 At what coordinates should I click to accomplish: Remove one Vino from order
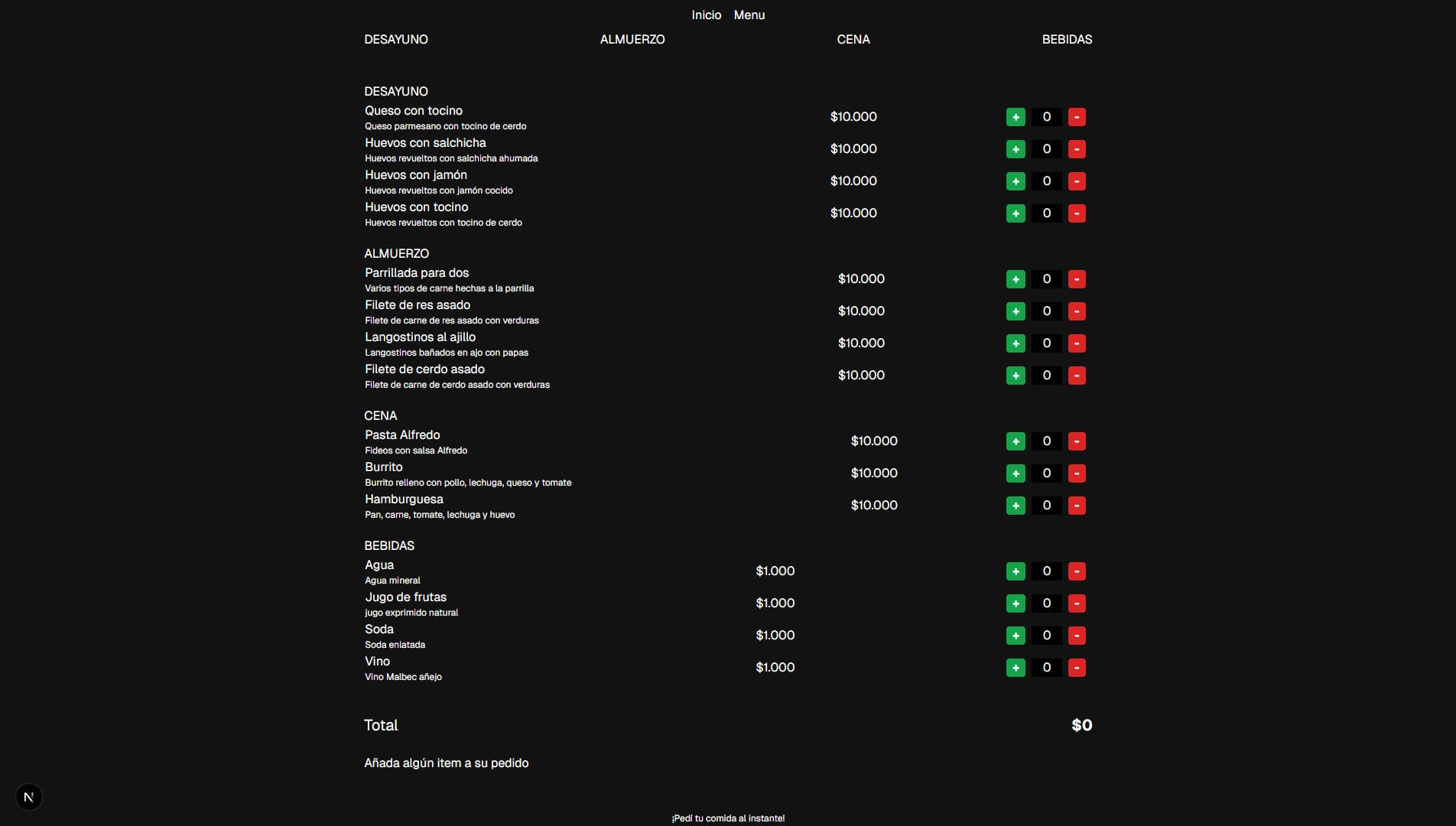click(1077, 668)
